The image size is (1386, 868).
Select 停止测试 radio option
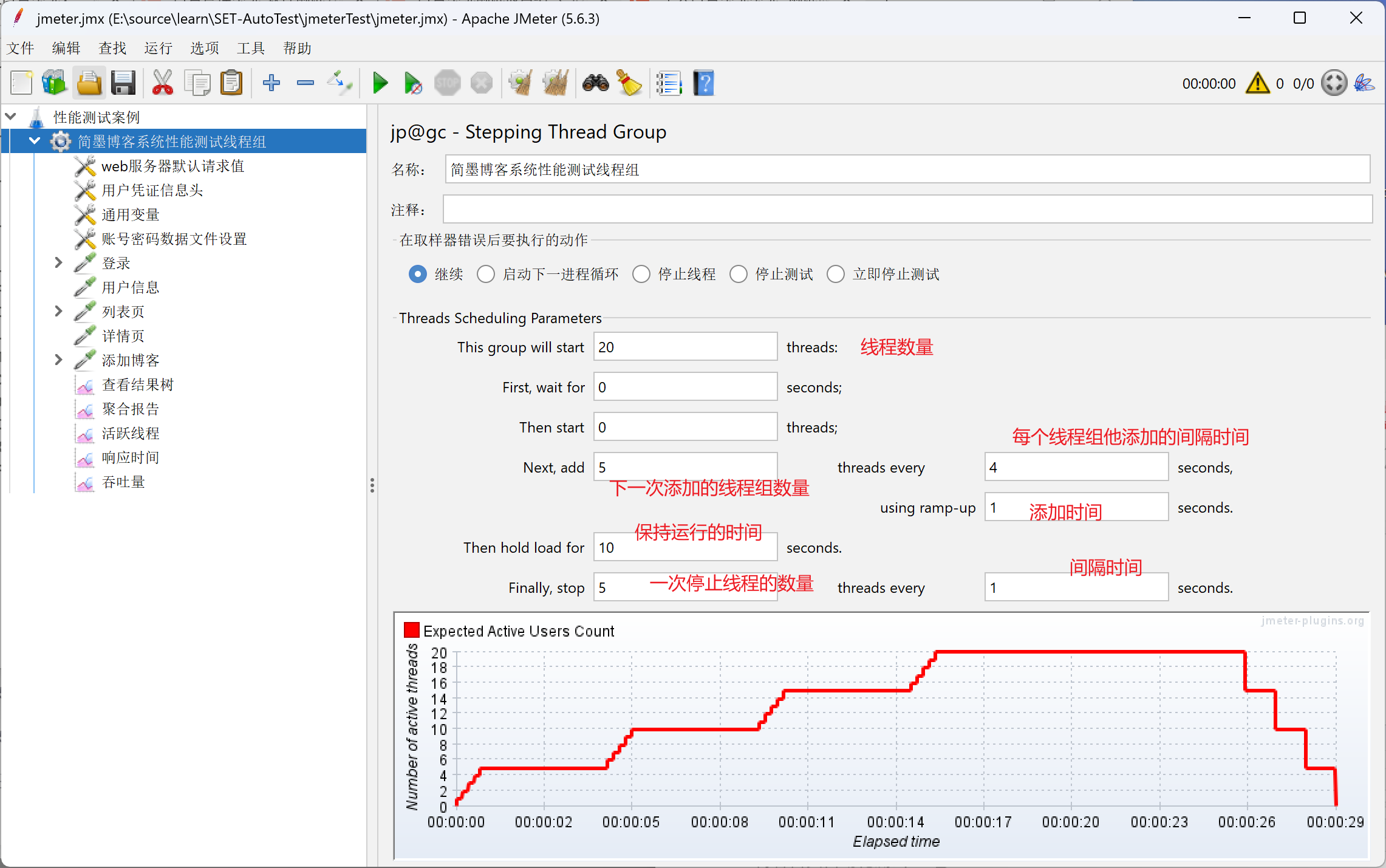(739, 274)
